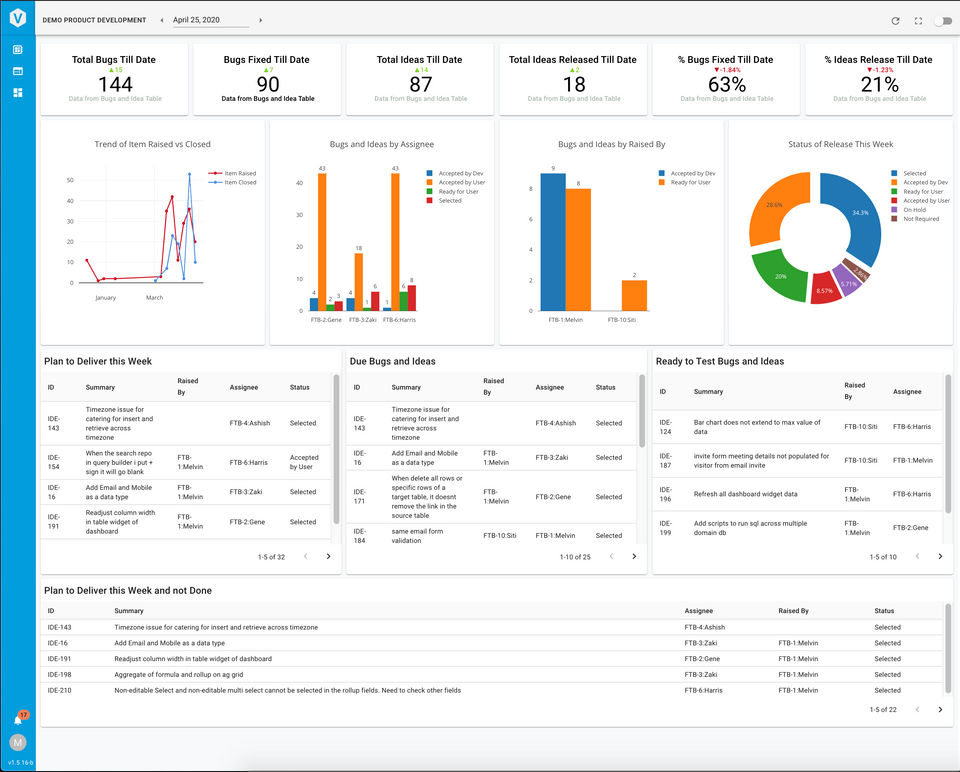Select IDE-198 Aggregate of formula row

pyautogui.click(x=492, y=675)
